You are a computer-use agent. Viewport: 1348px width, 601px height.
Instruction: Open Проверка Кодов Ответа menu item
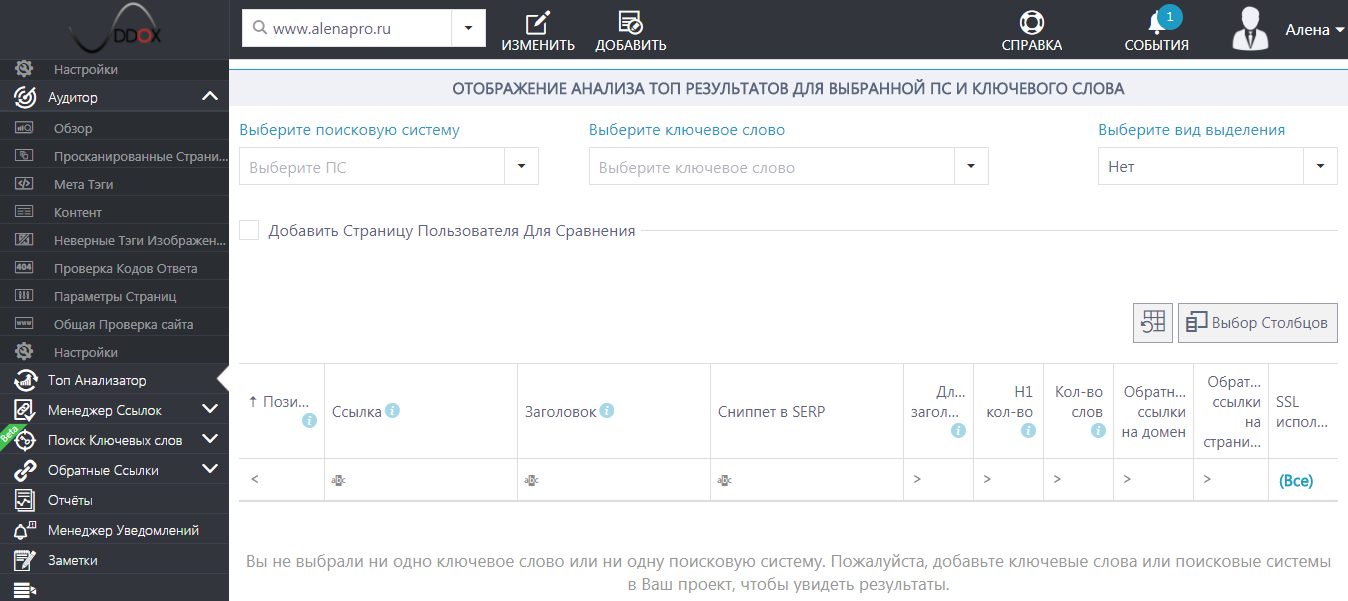coord(125,269)
